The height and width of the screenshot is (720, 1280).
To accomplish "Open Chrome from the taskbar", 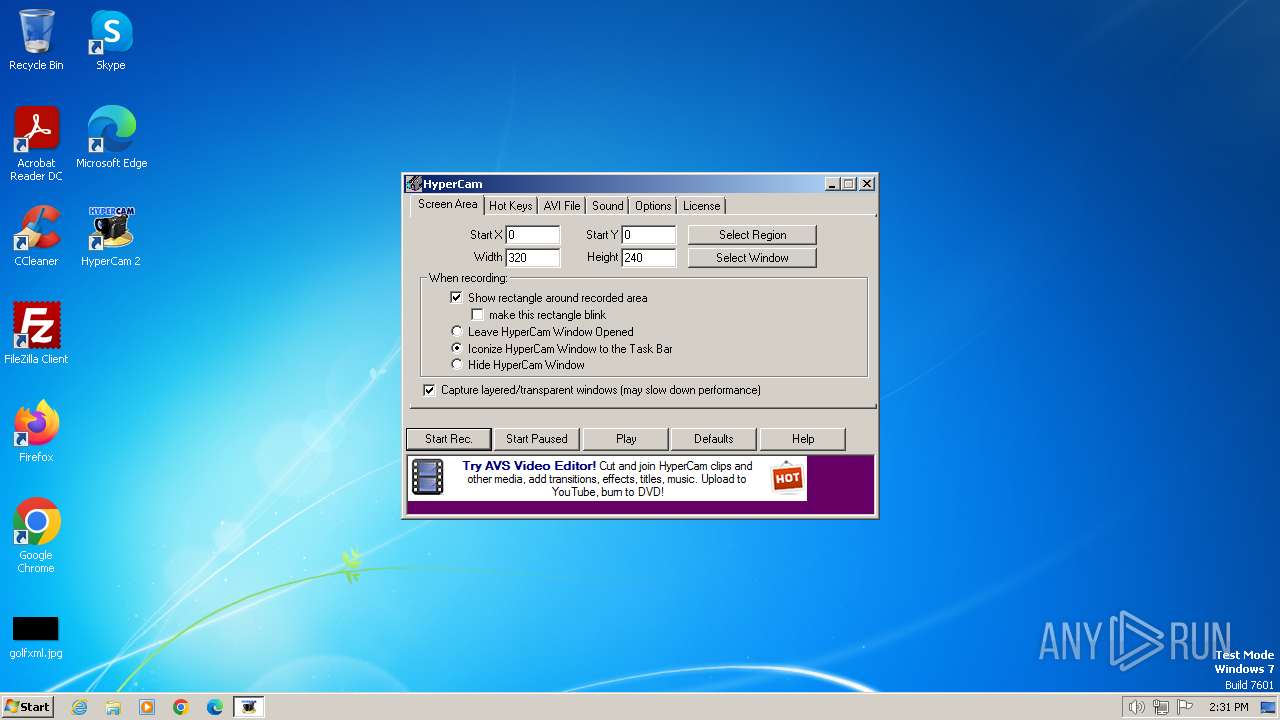I will [181, 707].
